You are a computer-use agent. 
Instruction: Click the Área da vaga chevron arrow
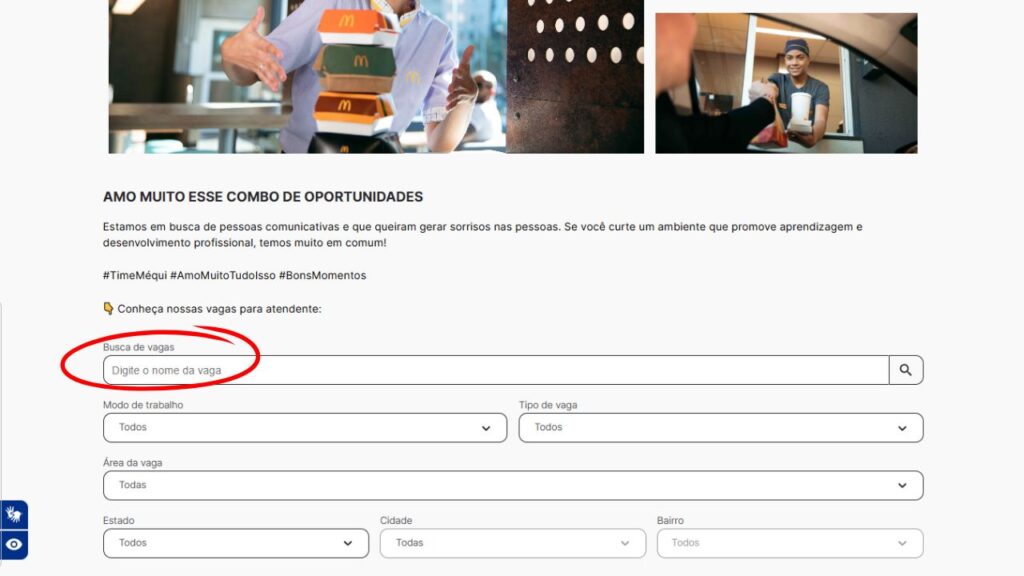click(x=902, y=486)
